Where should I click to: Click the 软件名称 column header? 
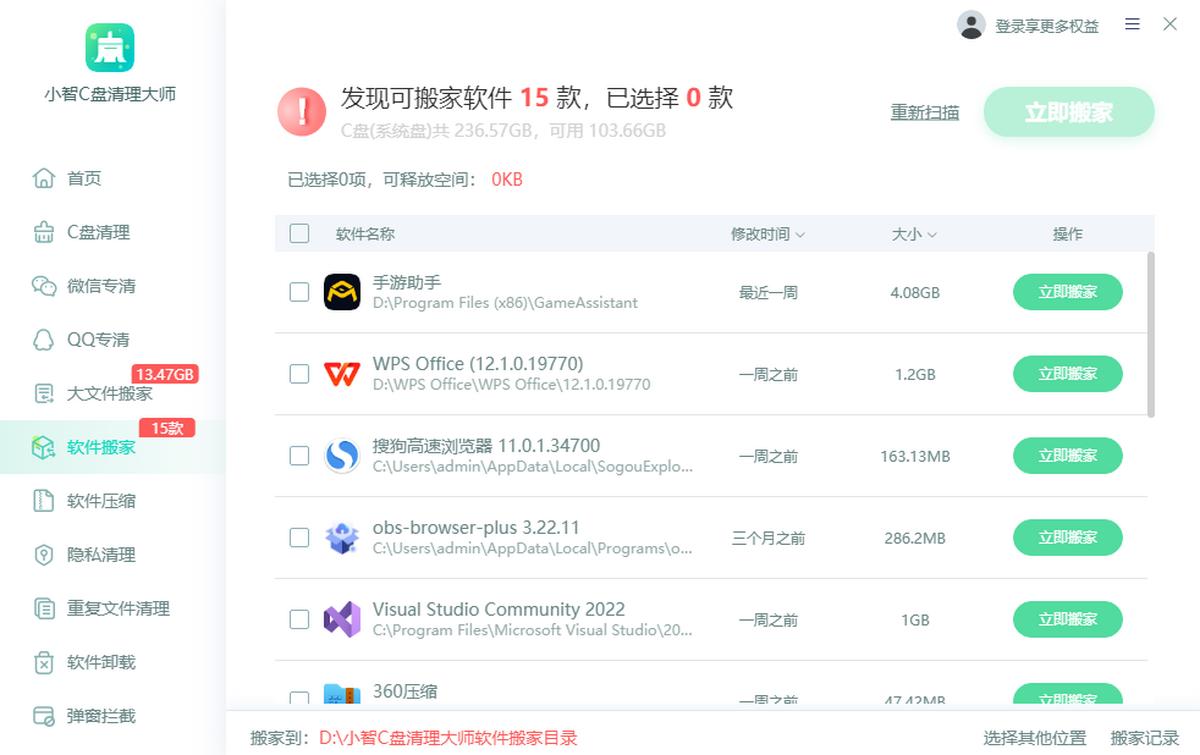[365, 234]
